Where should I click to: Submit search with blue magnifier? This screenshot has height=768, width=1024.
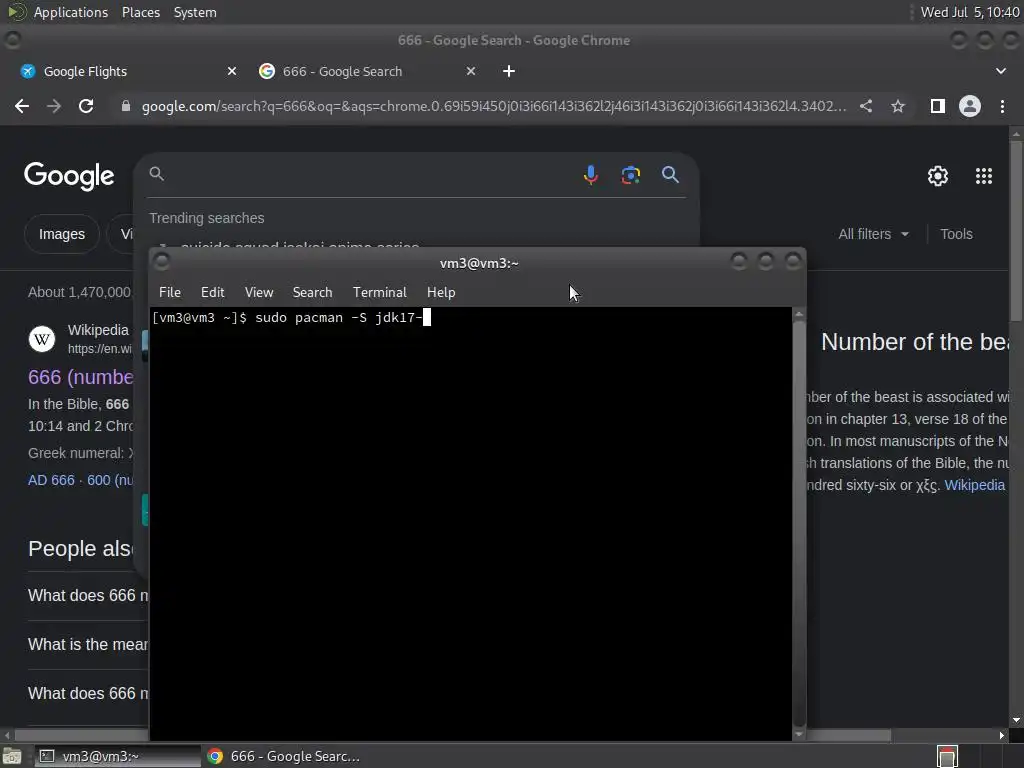tap(670, 174)
